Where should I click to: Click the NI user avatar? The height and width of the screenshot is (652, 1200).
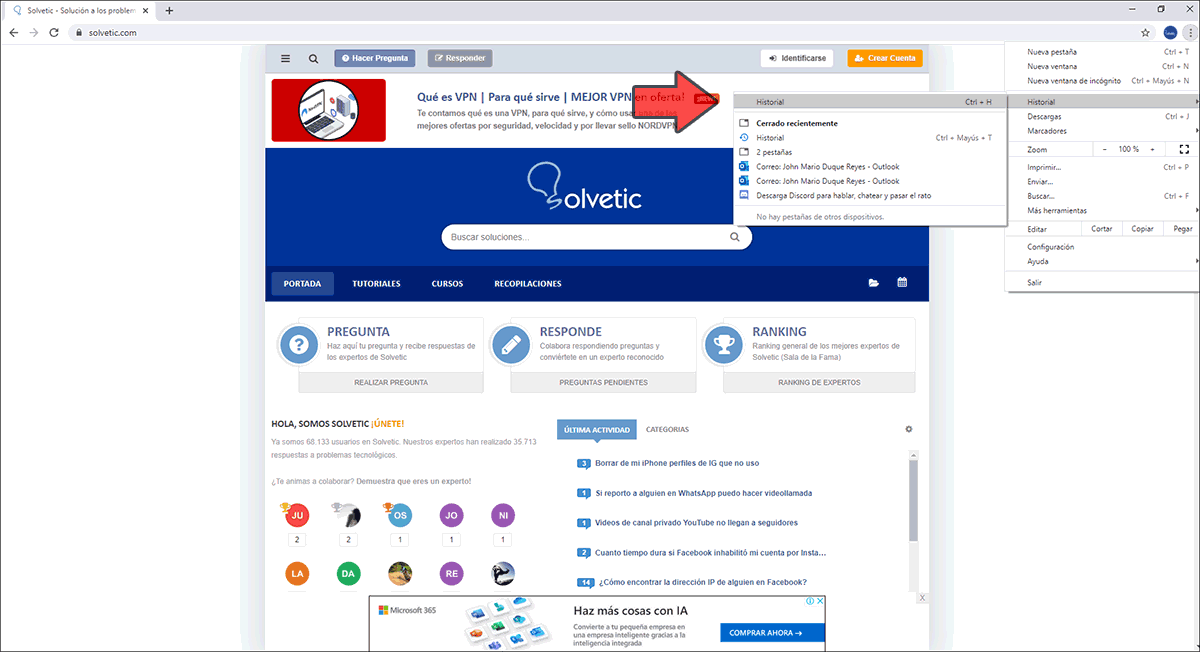click(x=503, y=516)
